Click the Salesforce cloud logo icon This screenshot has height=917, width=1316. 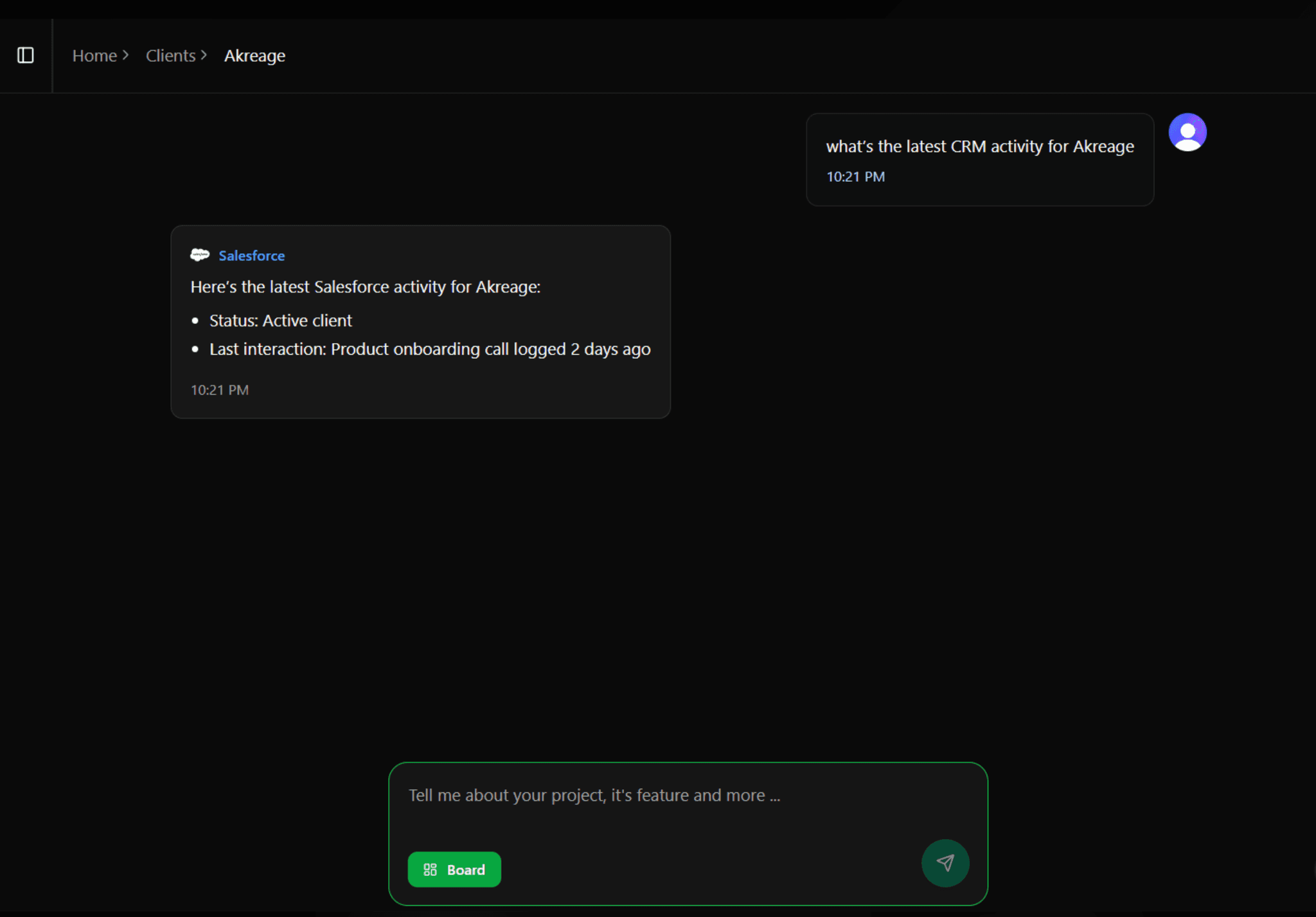tap(200, 255)
